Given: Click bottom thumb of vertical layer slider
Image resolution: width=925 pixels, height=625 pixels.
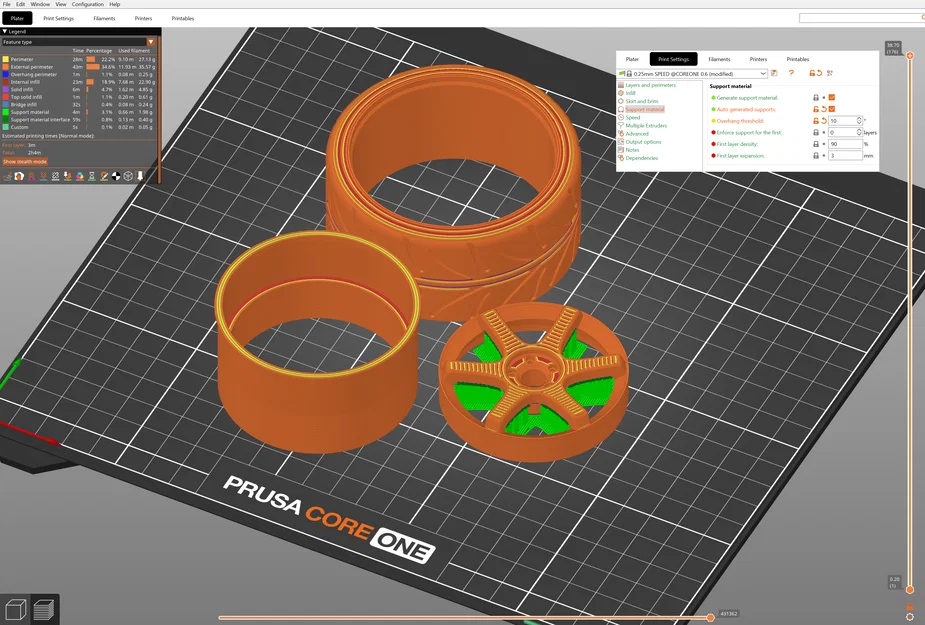Looking at the screenshot, I should tap(910, 589).
